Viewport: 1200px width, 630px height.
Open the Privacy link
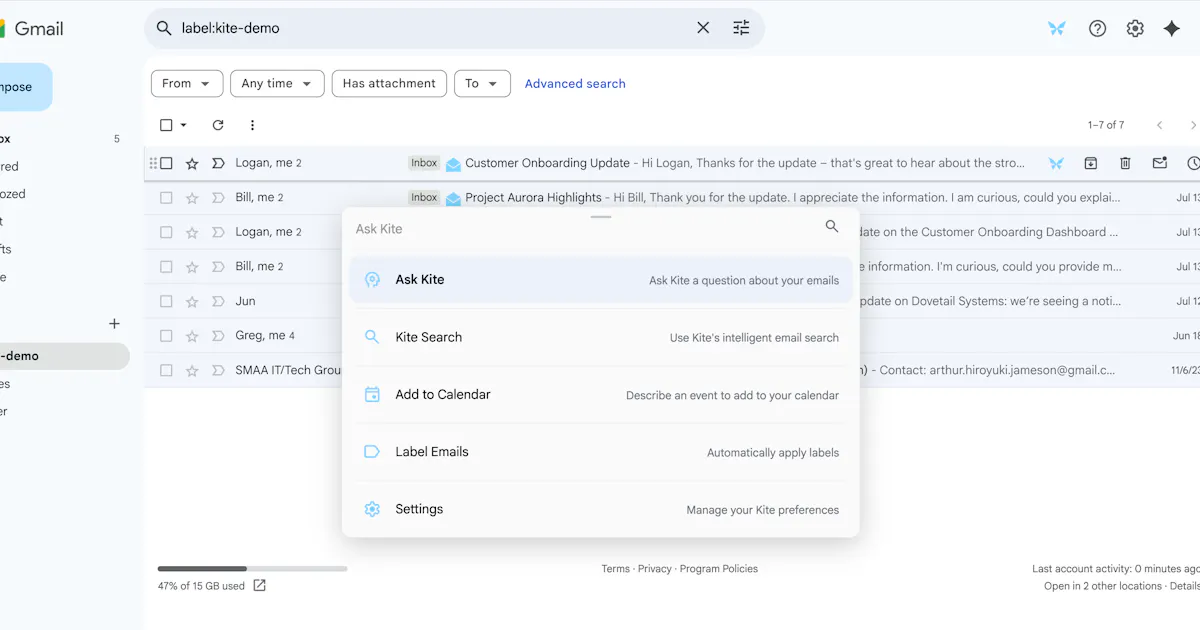point(655,569)
